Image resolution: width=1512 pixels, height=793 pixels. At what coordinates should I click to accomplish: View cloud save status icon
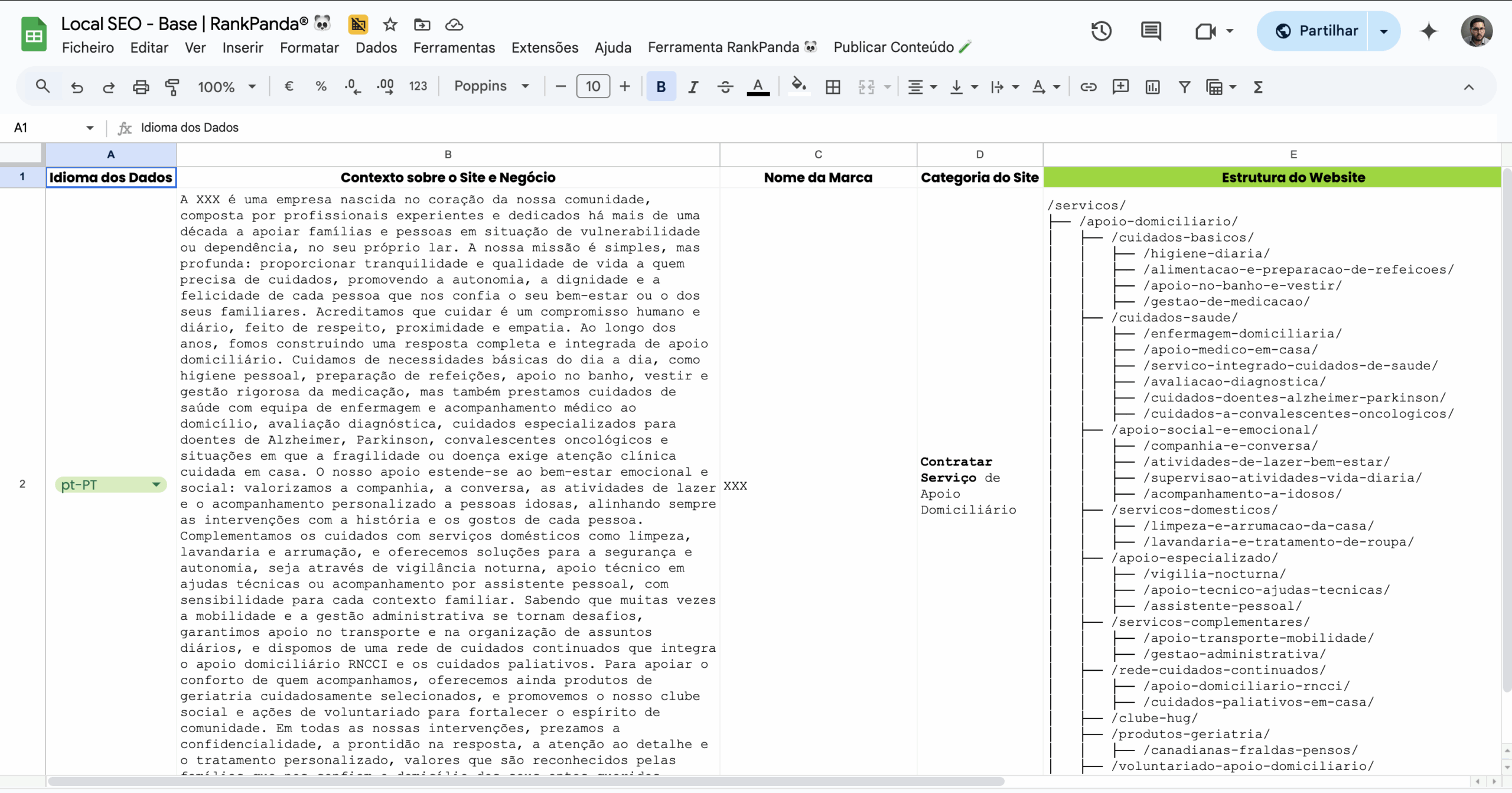454,24
